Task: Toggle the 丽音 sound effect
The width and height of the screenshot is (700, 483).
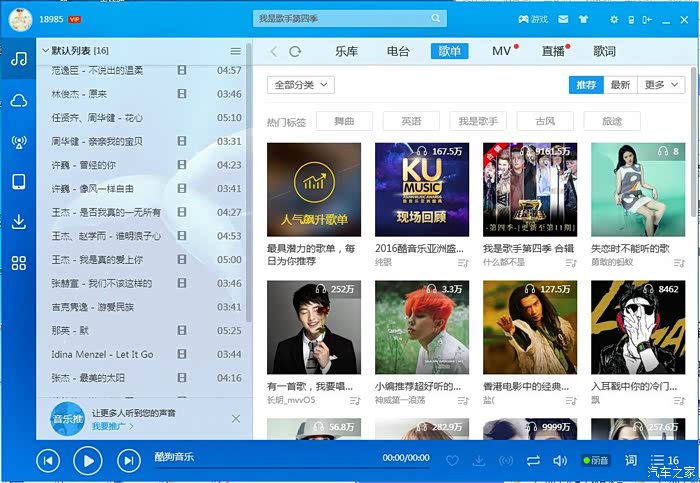Action: point(596,460)
